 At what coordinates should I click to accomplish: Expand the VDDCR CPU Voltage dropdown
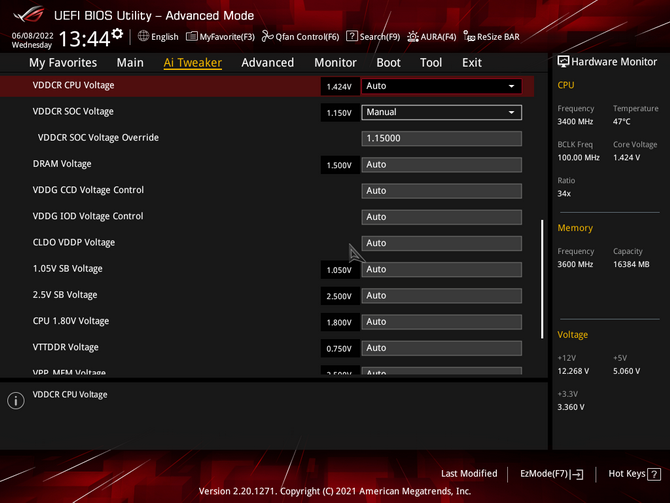coord(512,86)
